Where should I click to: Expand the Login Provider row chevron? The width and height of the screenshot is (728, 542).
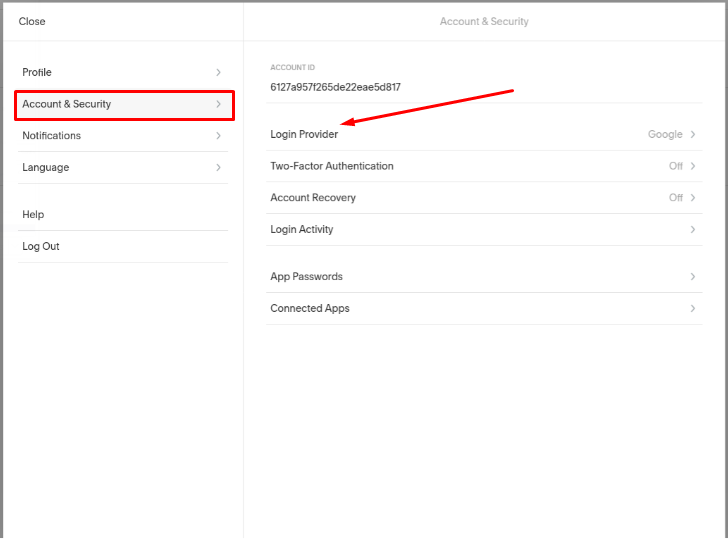(x=693, y=134)
